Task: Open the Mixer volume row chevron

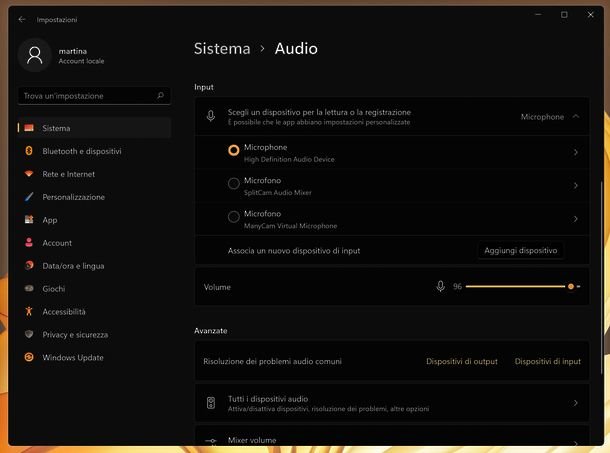Action: coord(576,443)
